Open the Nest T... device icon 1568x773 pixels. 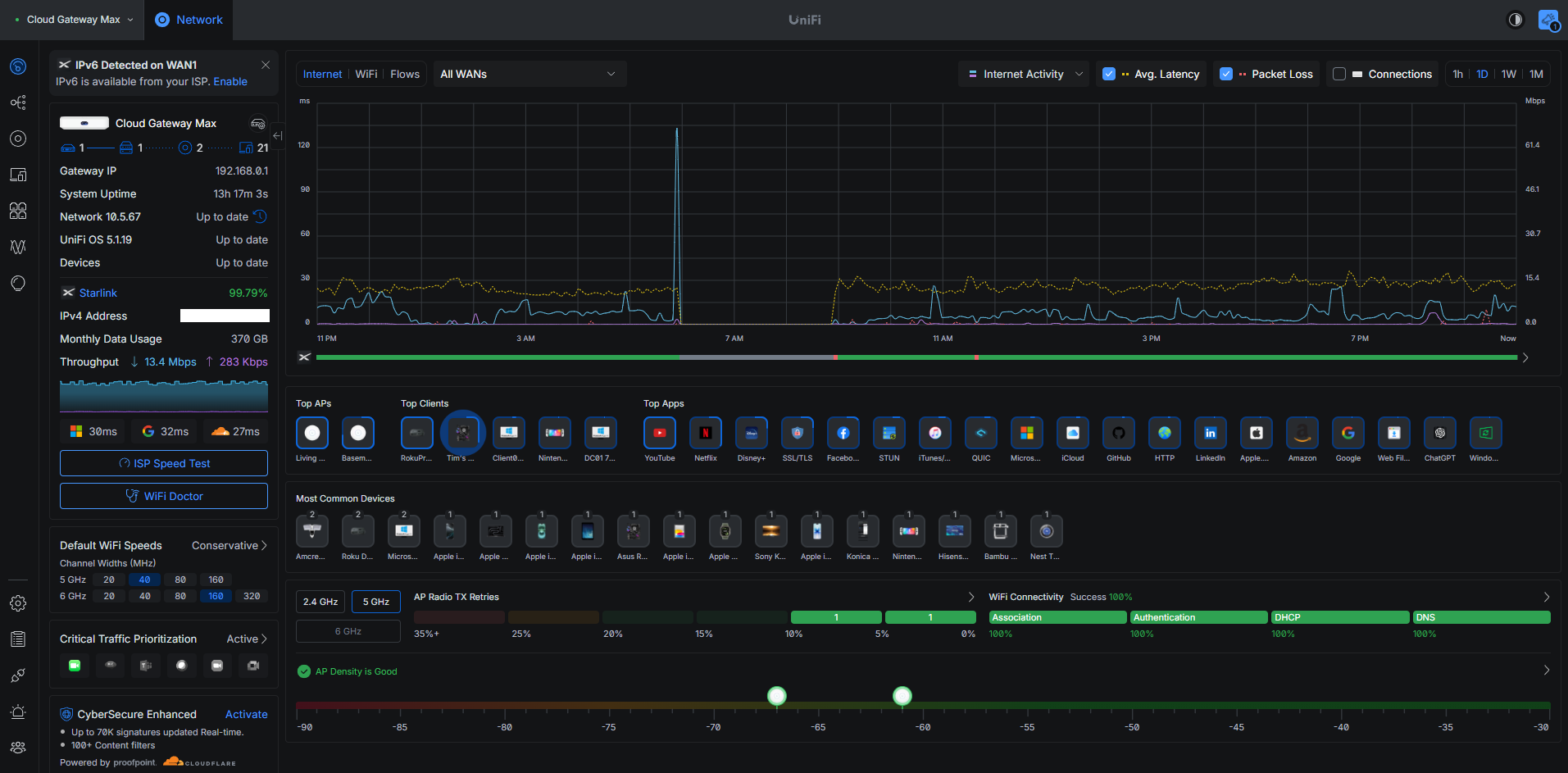[1047, 531]
